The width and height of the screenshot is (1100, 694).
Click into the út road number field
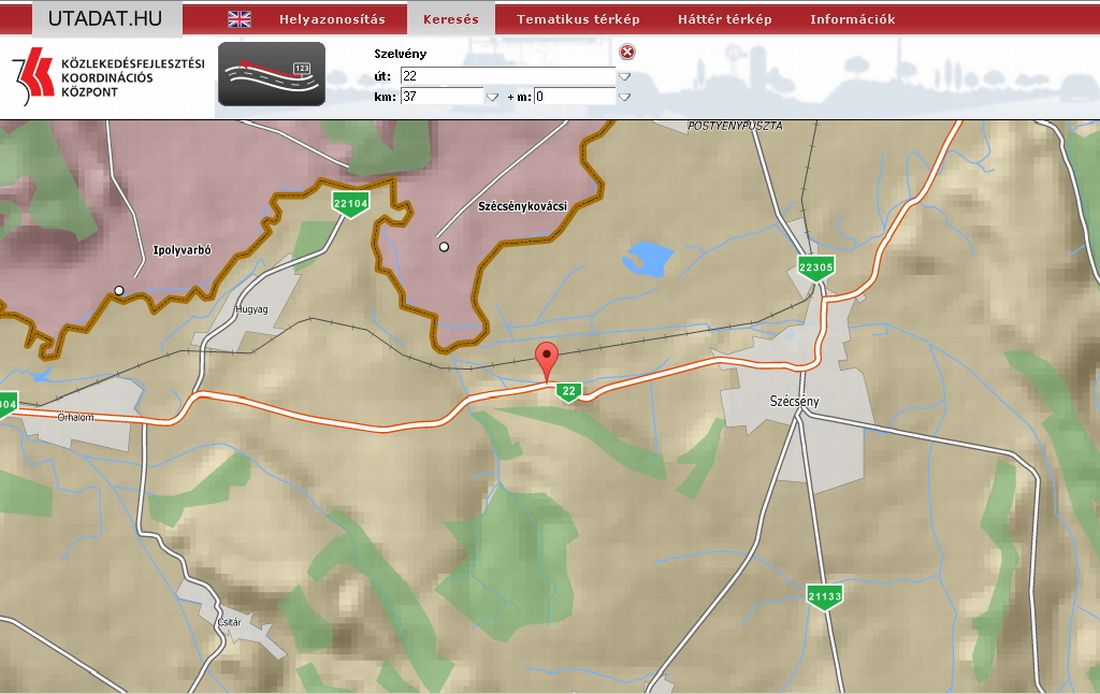tap(506, 76)
